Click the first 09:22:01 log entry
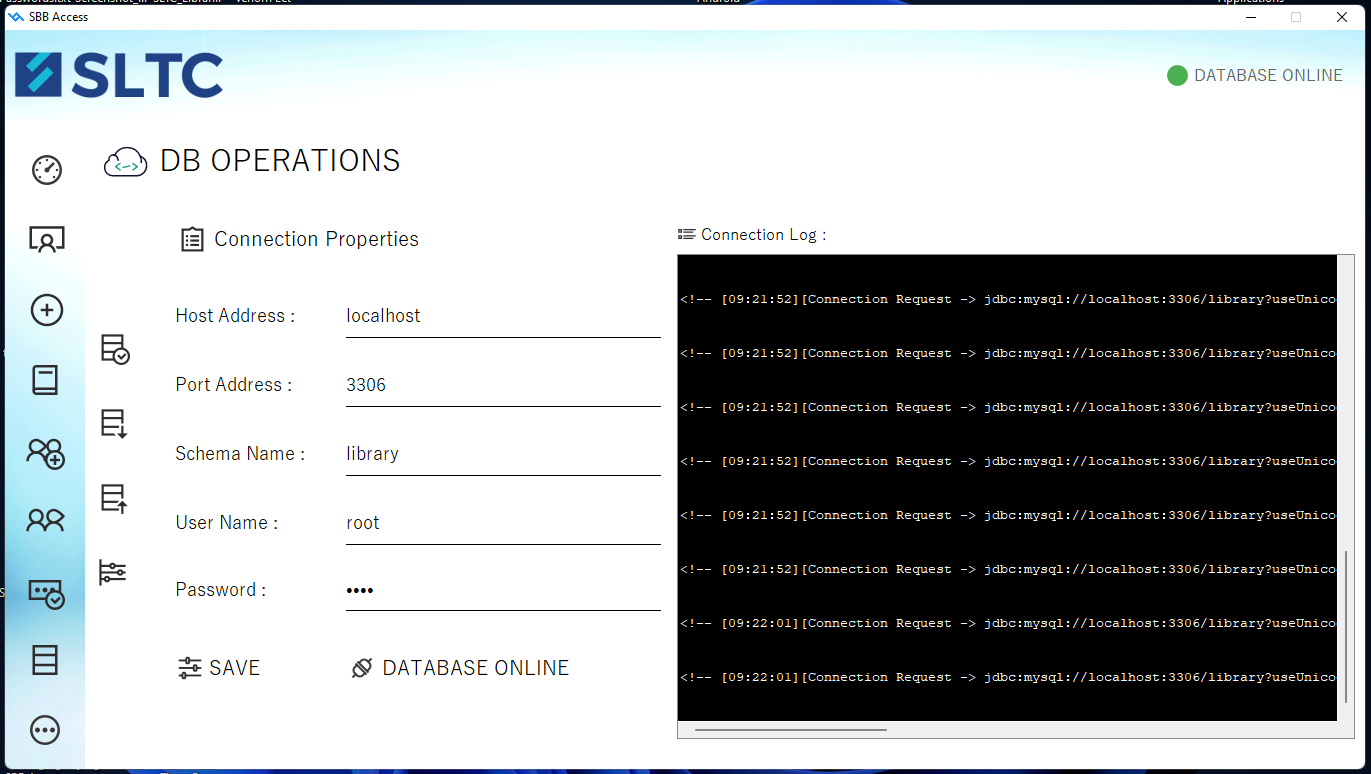Screen dimensions: 1371x774 1008,623
